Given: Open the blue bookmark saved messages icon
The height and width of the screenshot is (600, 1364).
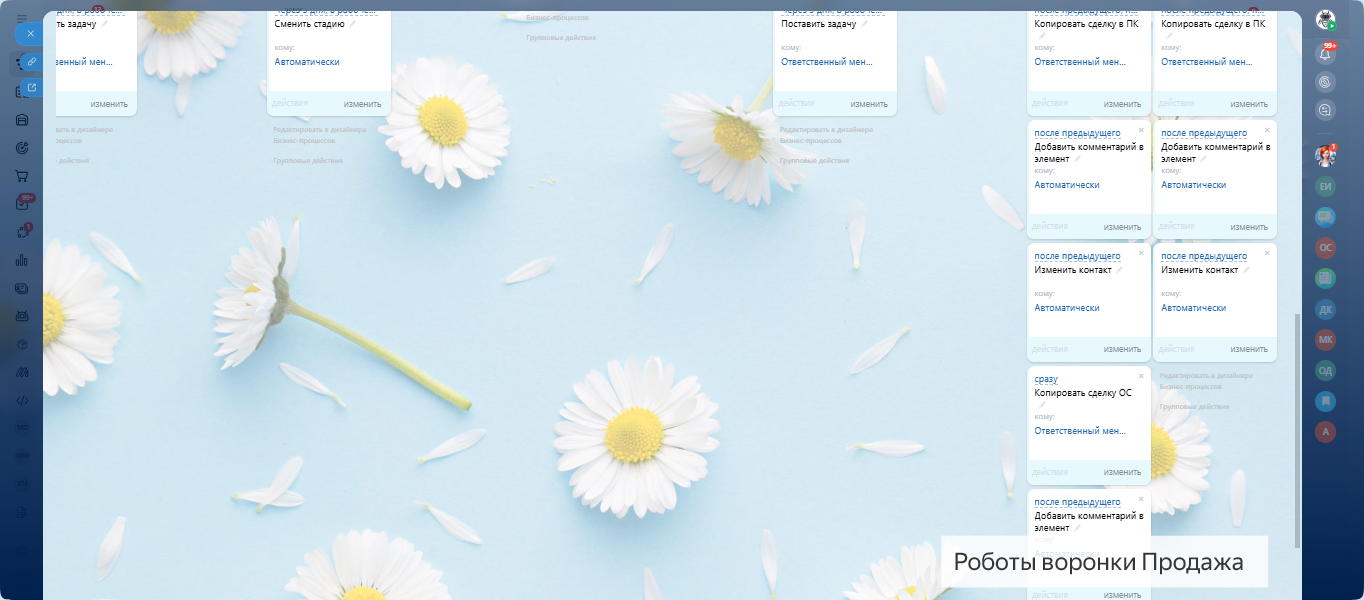Looking at the screenshot, I should [x=1325, y=401].
